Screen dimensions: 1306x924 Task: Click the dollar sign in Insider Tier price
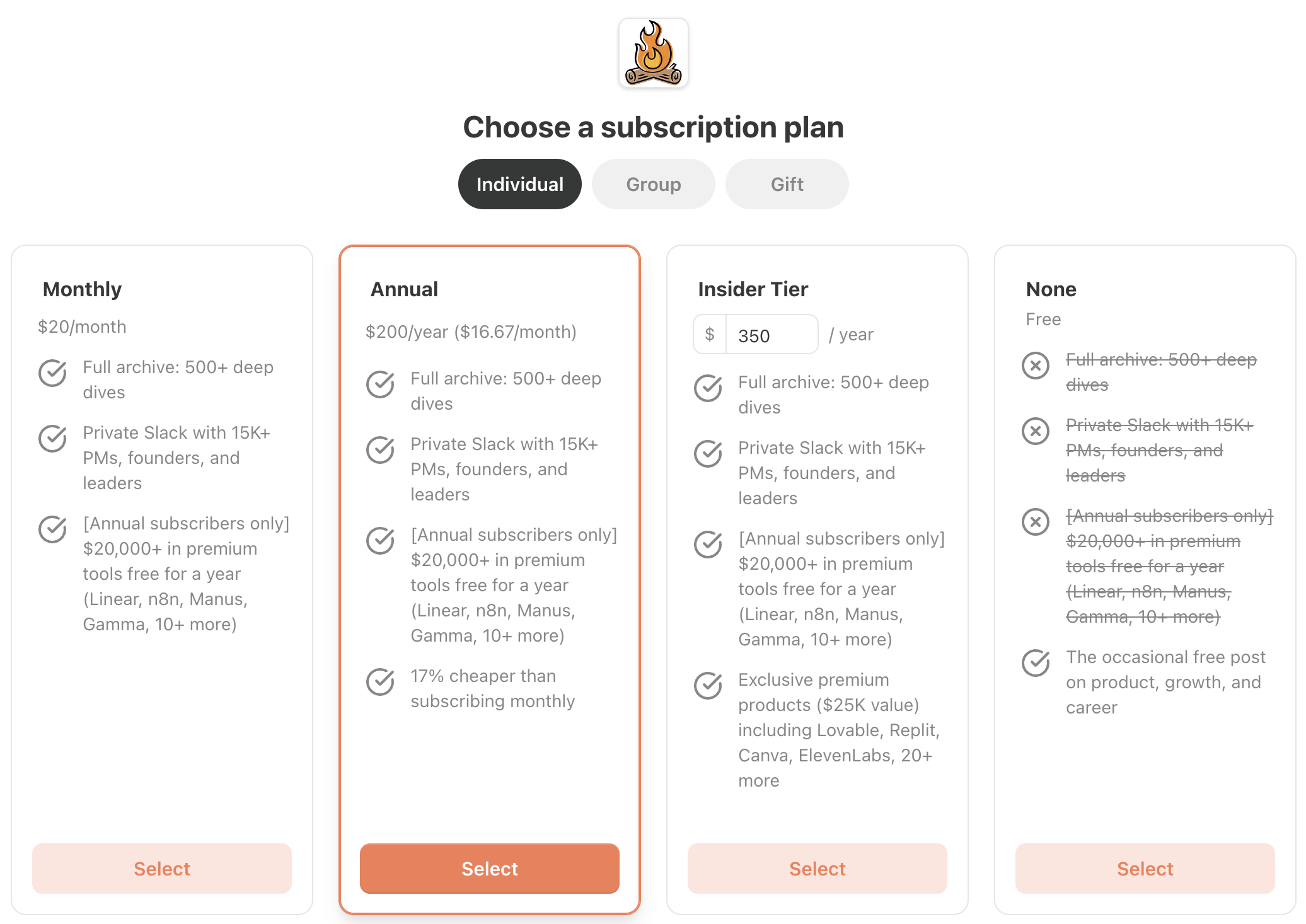pos(710,334)
